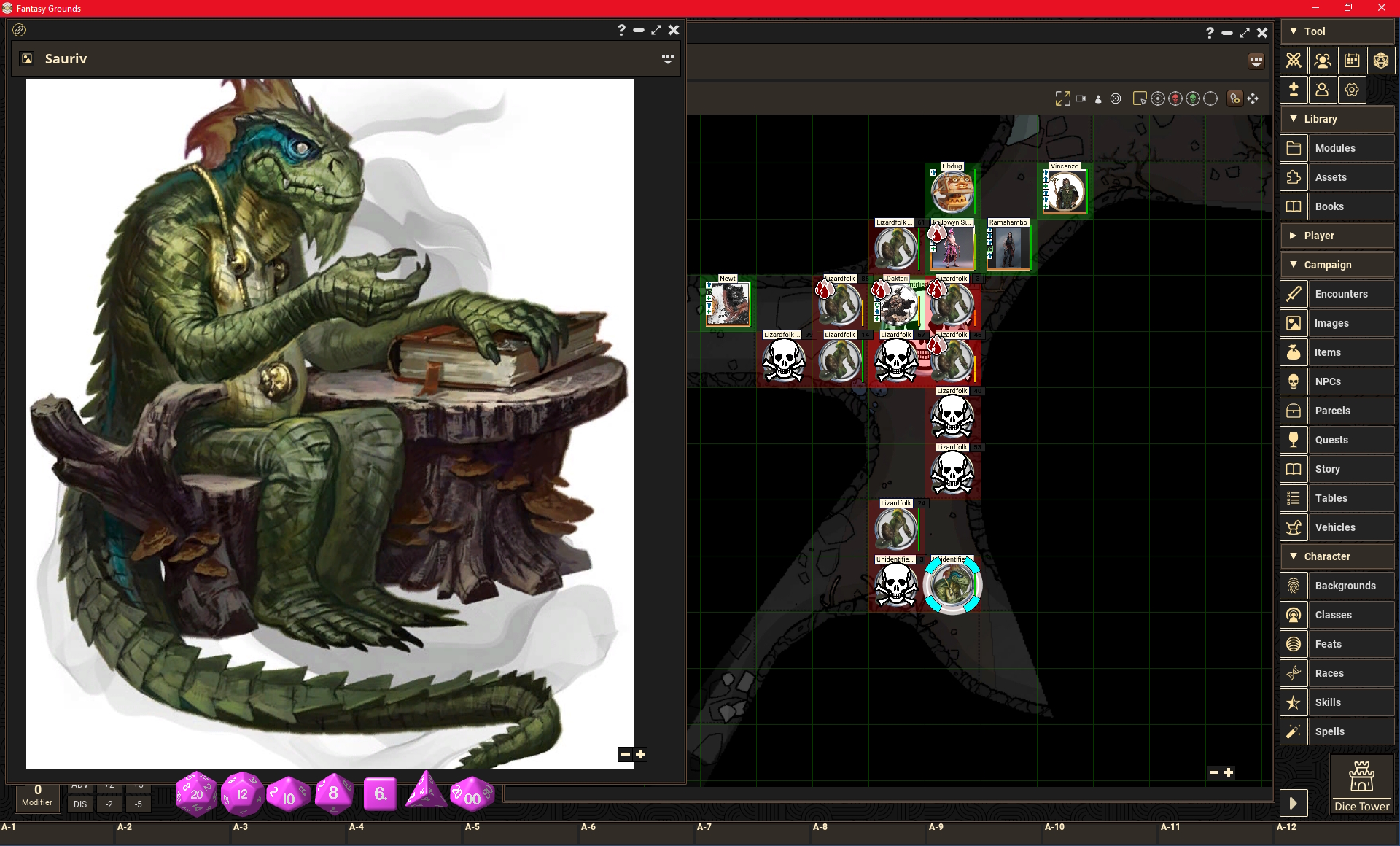The image size is (1400, 846).
Task: Collapse the Character sidebar section
Action: (x=1337, y=556)
